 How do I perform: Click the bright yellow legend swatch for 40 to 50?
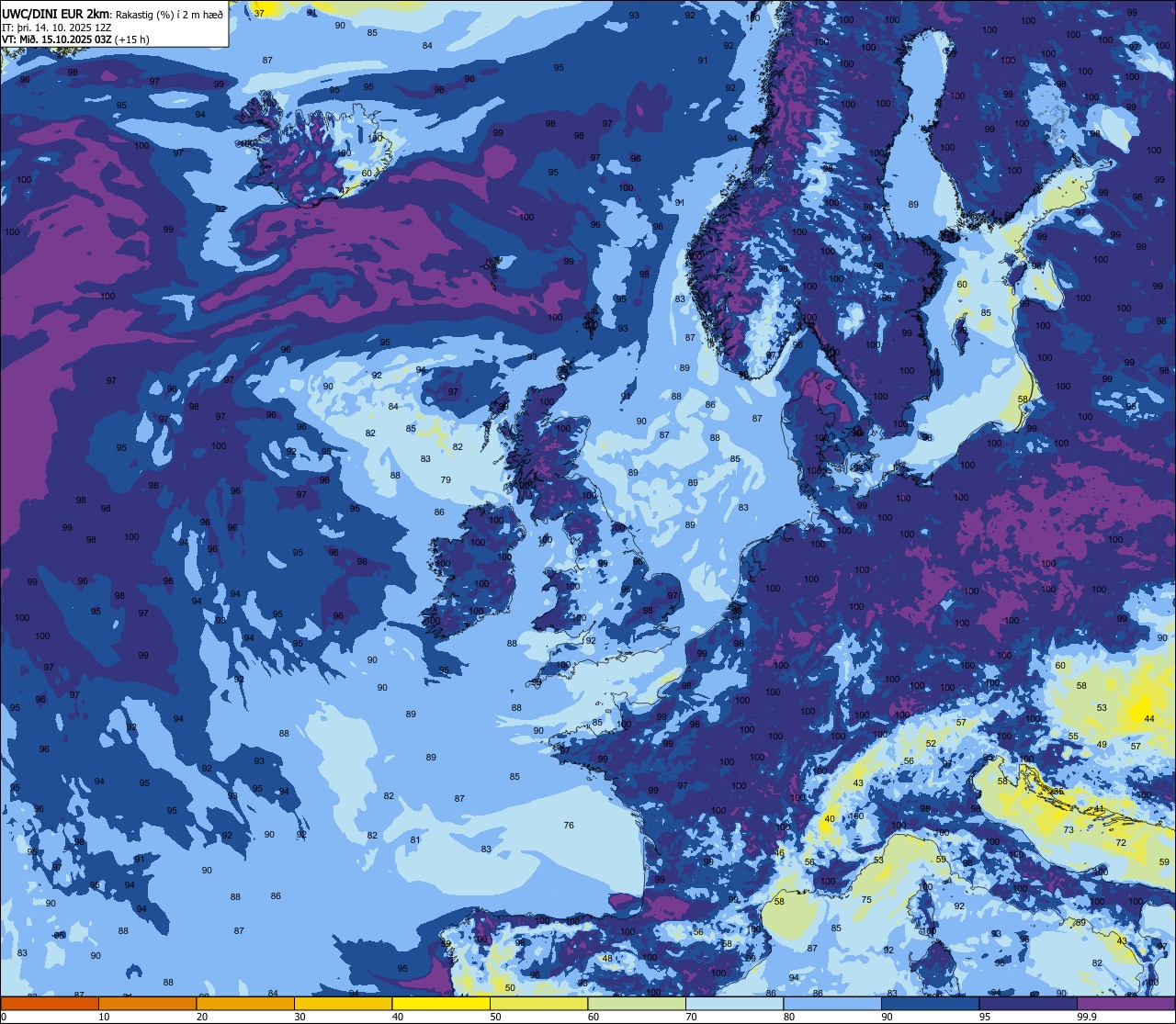441,1003
